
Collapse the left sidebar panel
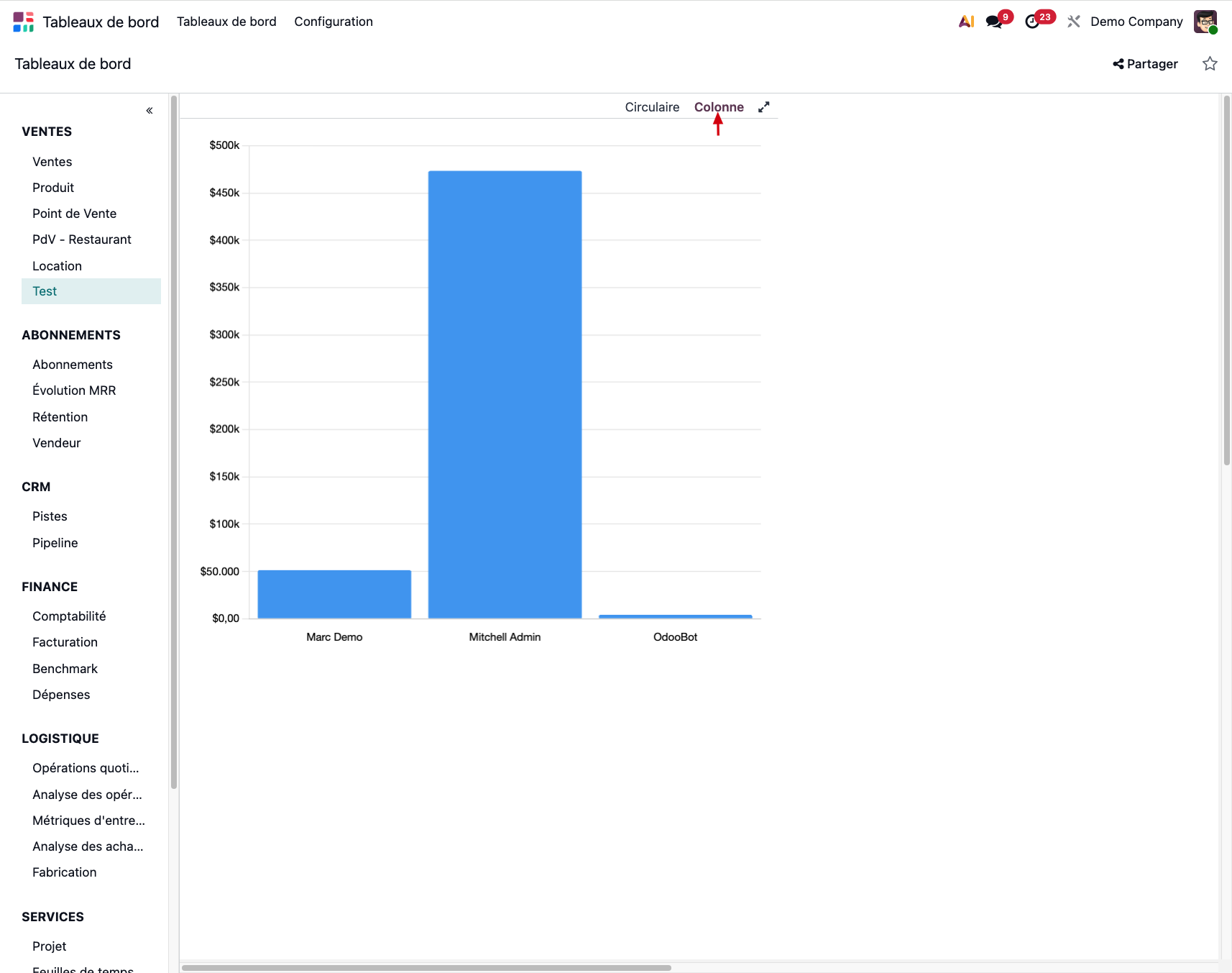pyautogui.click(x=150, y=111)
